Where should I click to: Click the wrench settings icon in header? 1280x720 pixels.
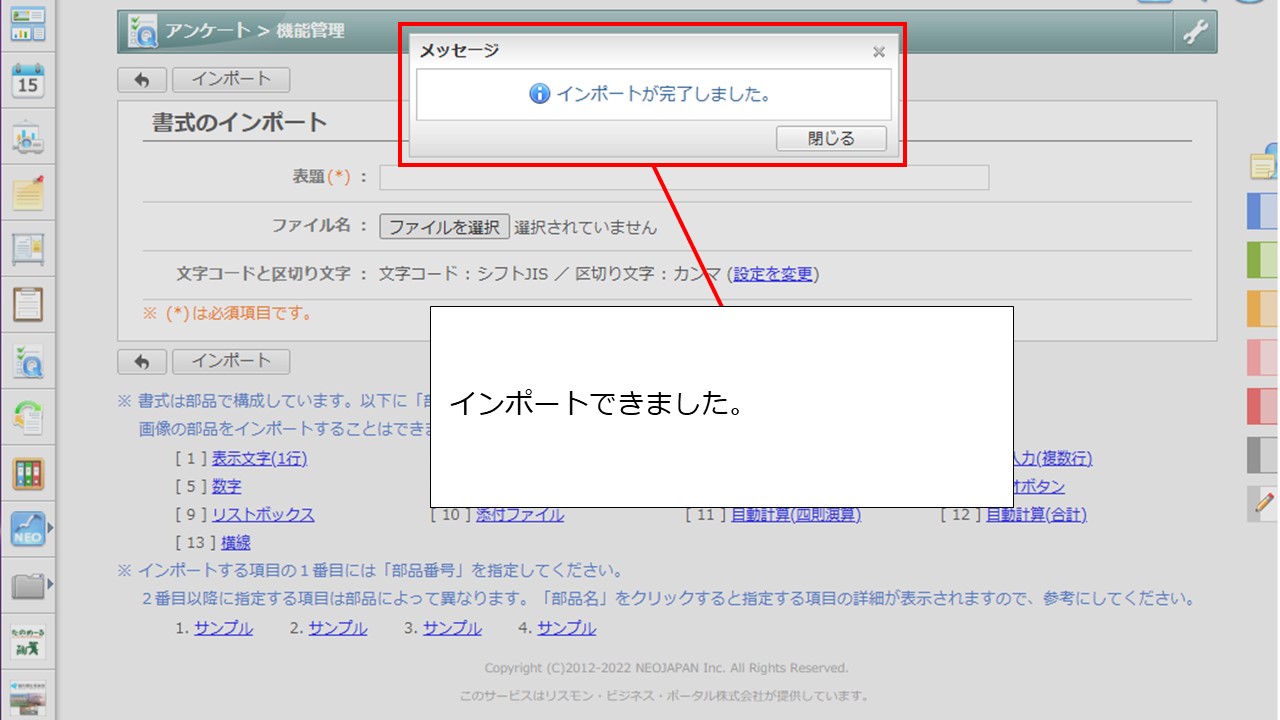pos(1195,32)
